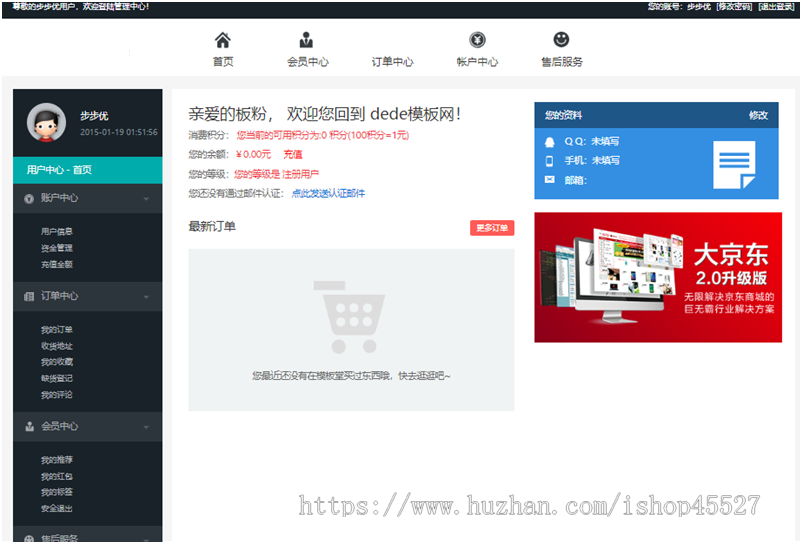802x544 pixels.
Task: Open 充值金额 in the sidebar
Action: [57, 264]
